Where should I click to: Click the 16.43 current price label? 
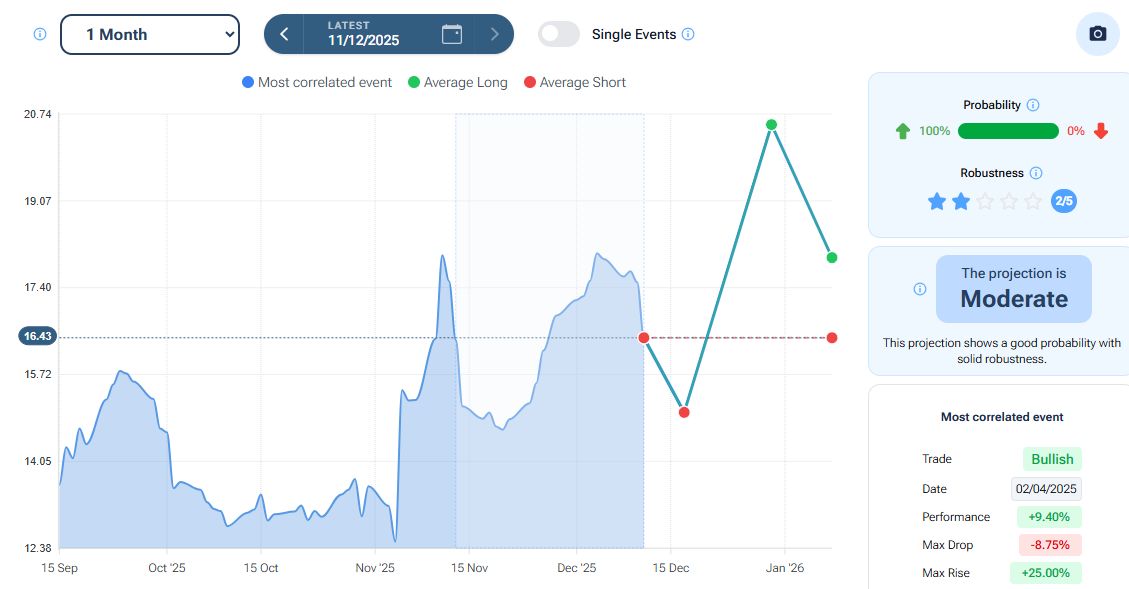[38, 337]
